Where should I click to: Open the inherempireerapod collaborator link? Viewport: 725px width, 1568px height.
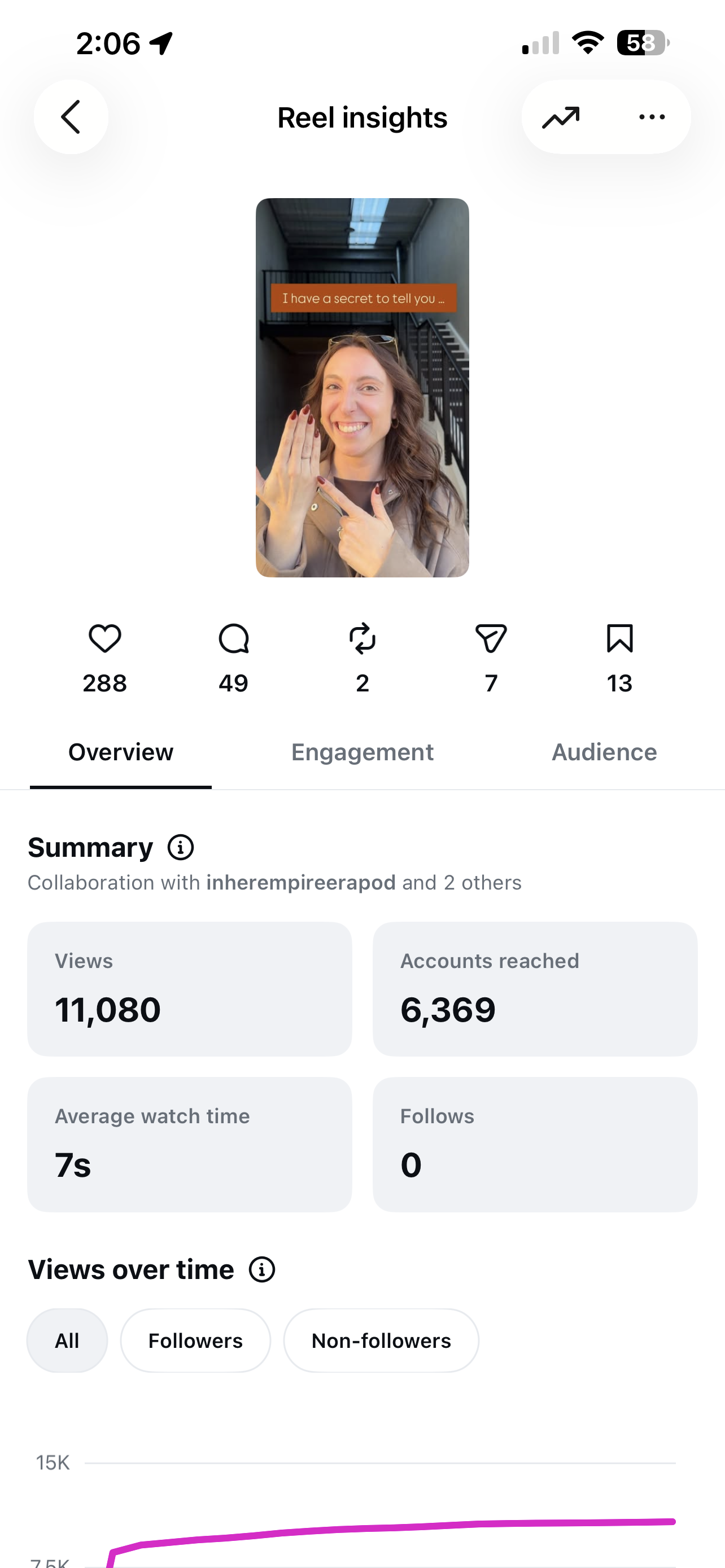[x=301, y=883]
